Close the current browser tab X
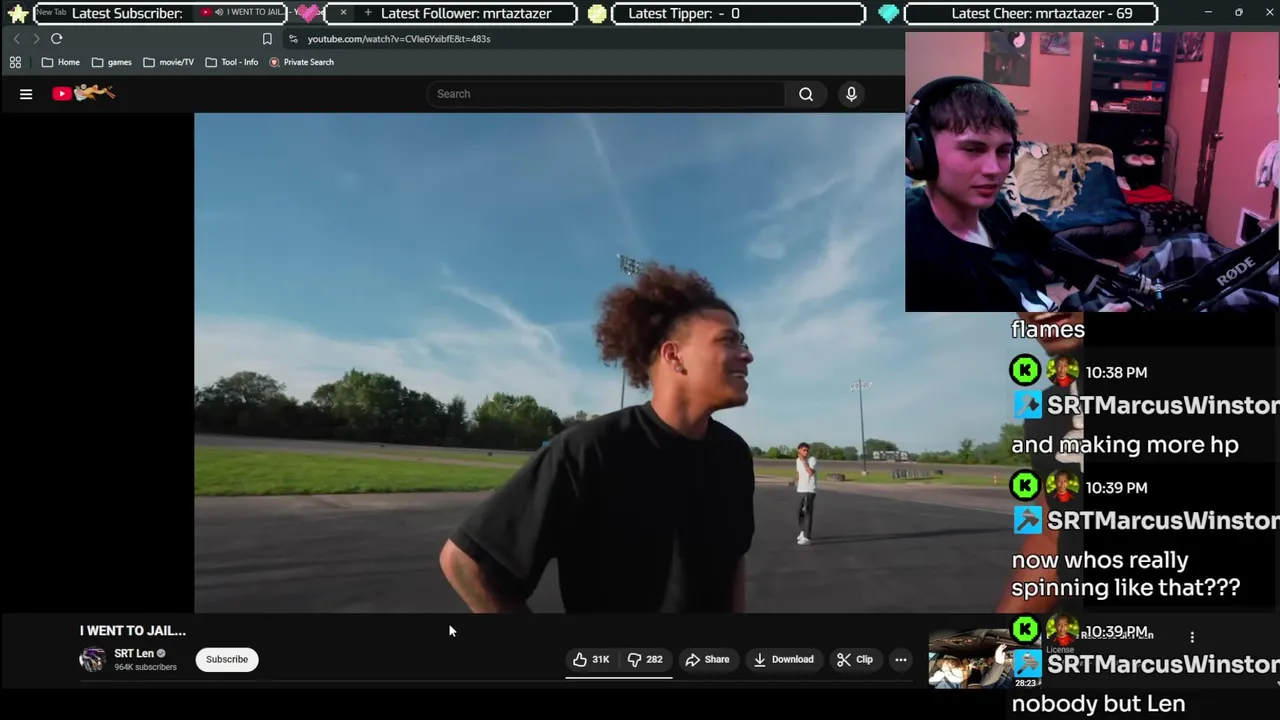1280x720 pixels. (343, 13)
